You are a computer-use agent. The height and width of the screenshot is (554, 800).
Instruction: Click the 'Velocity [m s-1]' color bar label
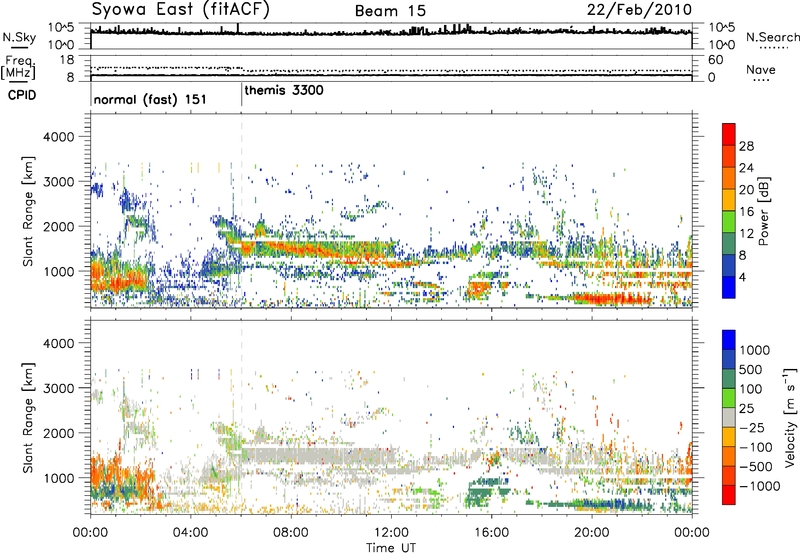pyautogui.click(x=790, y=417)
